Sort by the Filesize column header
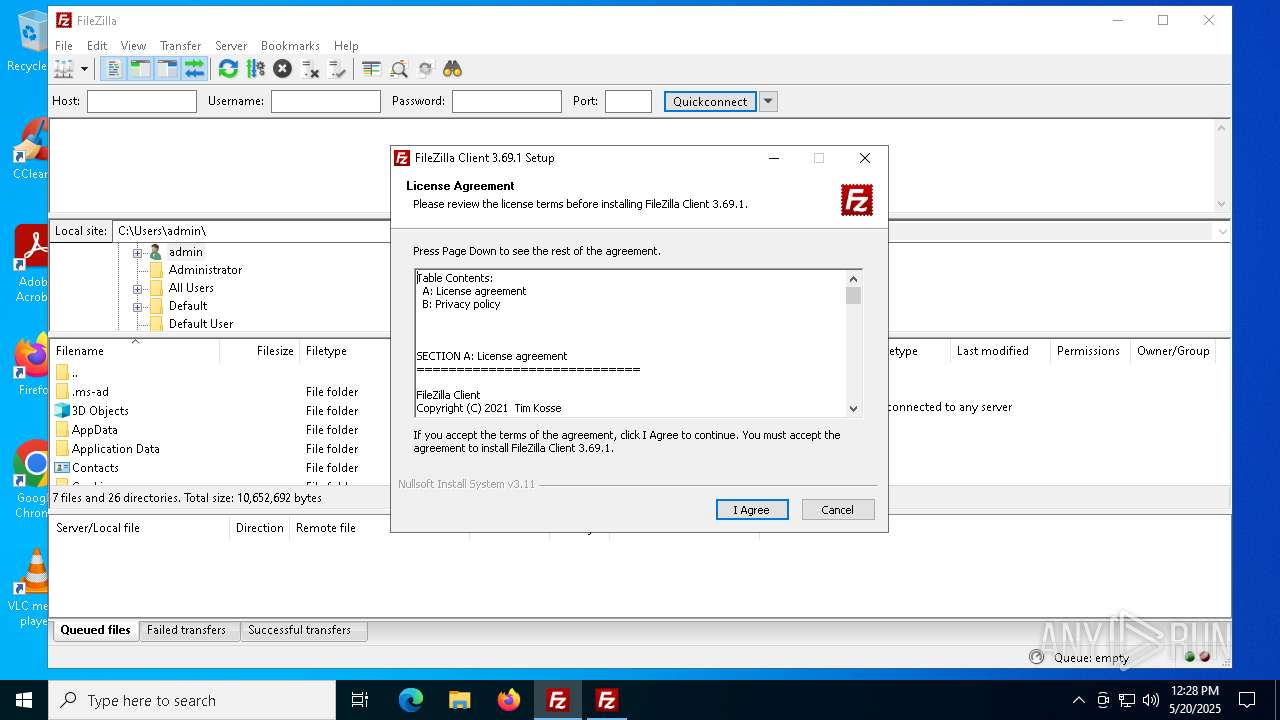Viewport: 1280px width, 720px height. tap(261, 351)
